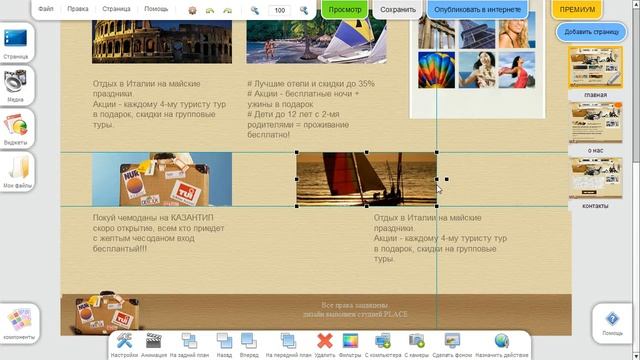640x360 pixels.
Task: Zoom out with the left magnifier
Action: tap(255, 10)
